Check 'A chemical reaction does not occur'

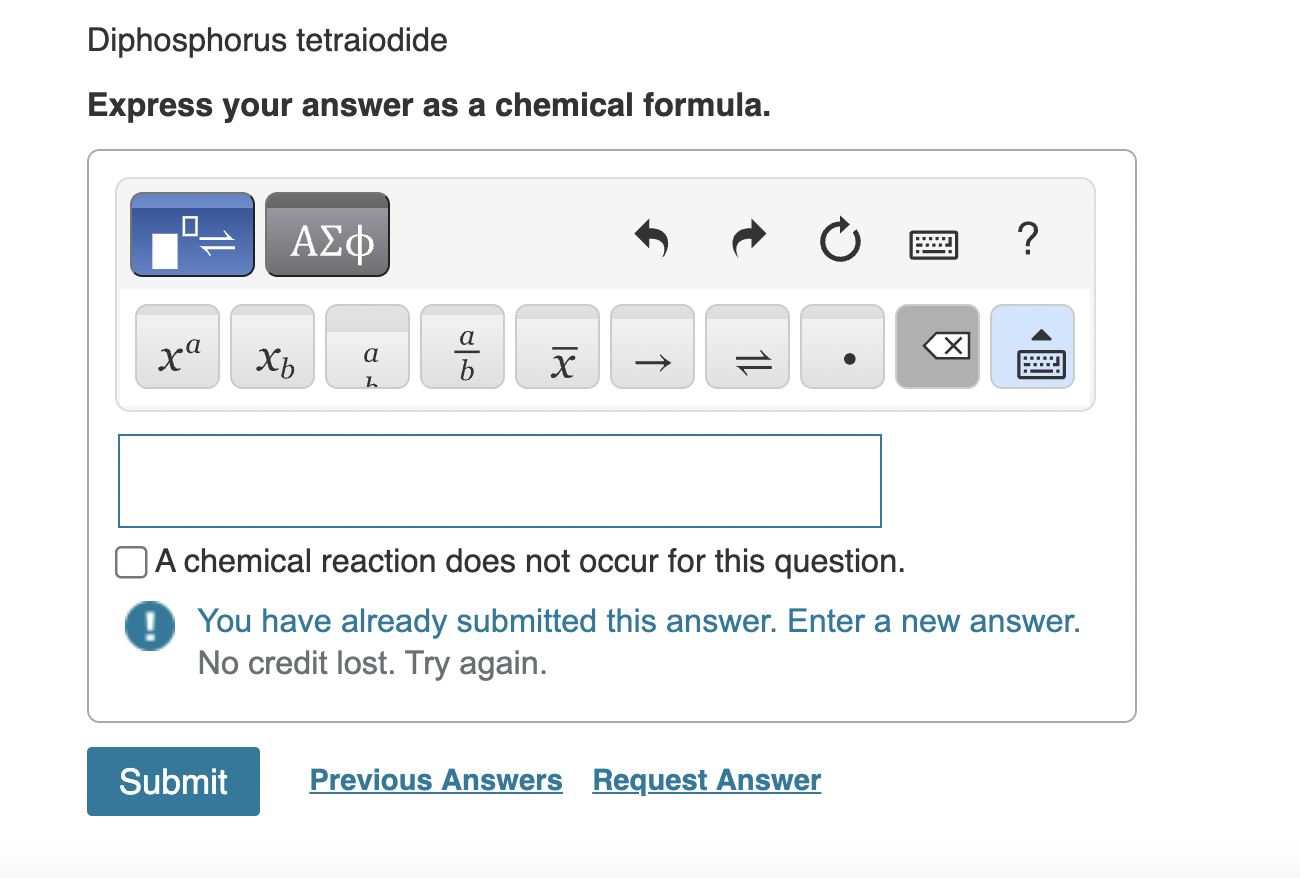[x=130, y=562]
